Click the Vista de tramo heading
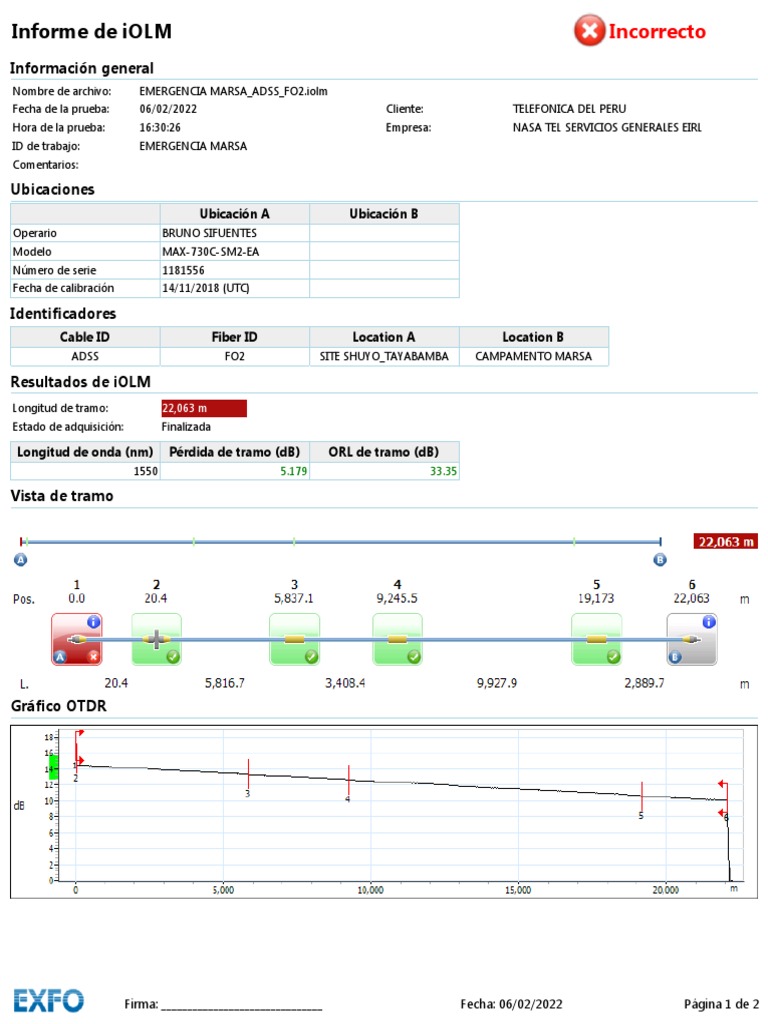The image size is (768, 1024). (62, 496)
